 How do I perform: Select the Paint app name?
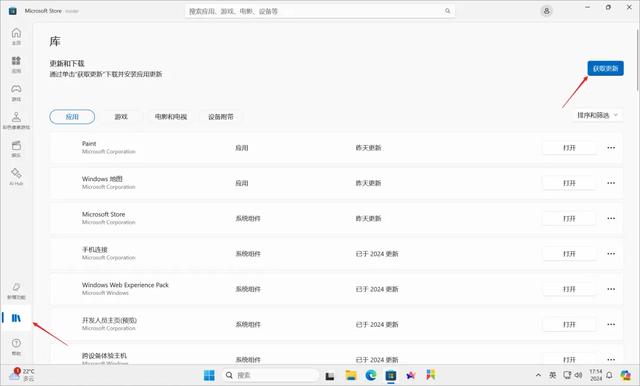(89, 144)
